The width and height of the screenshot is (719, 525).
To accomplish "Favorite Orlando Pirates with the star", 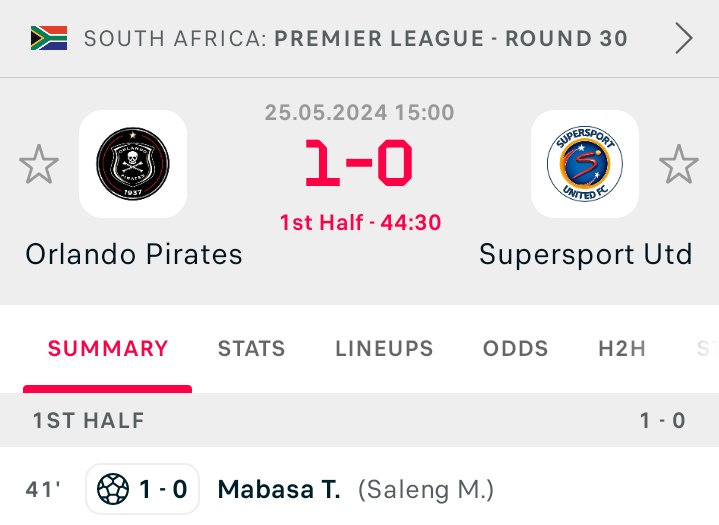I will (39, 165).
